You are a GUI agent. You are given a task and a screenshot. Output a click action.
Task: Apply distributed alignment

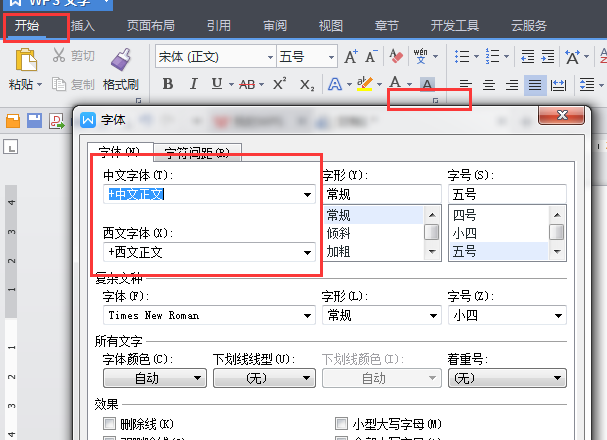click(558, 85)
